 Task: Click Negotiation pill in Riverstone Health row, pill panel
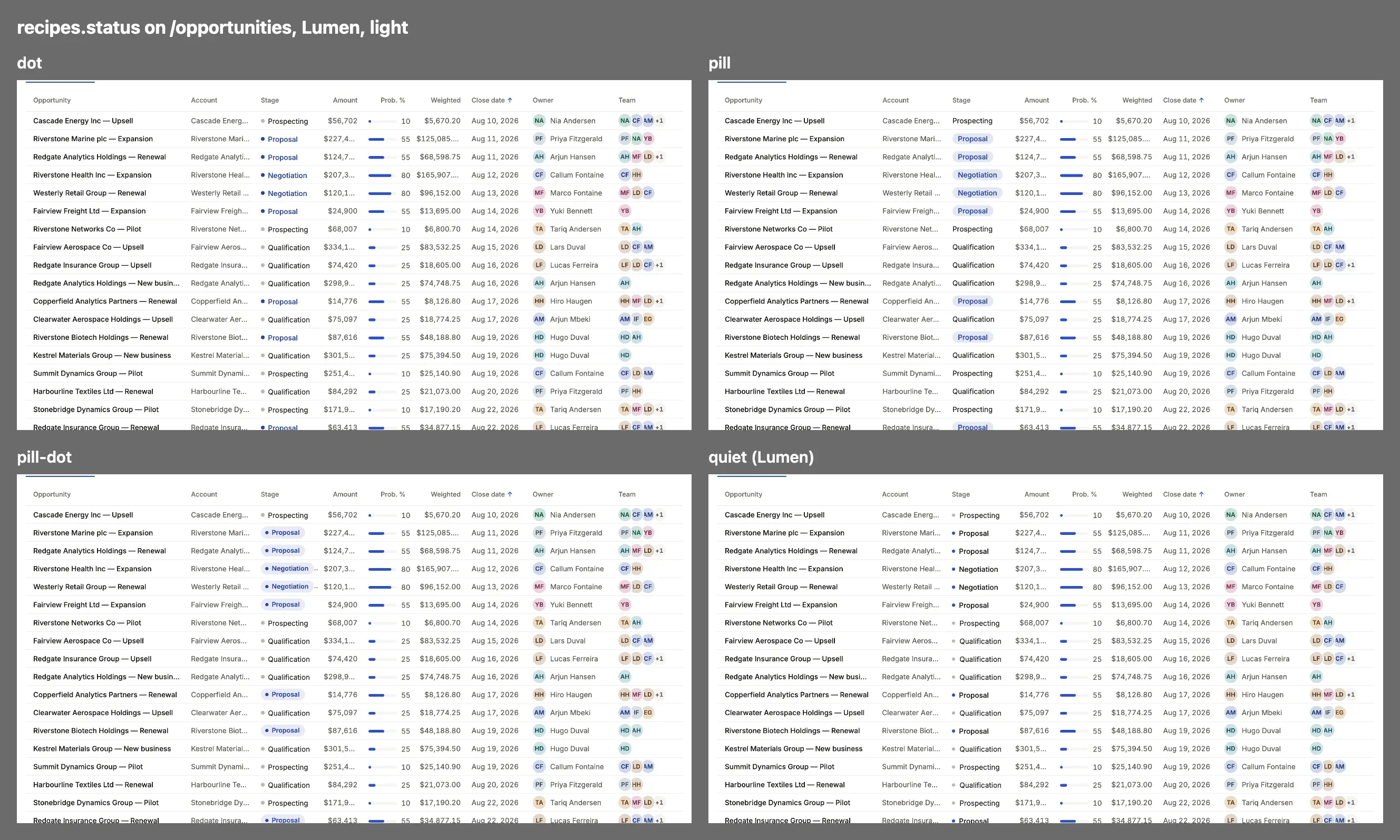(977, 175)
